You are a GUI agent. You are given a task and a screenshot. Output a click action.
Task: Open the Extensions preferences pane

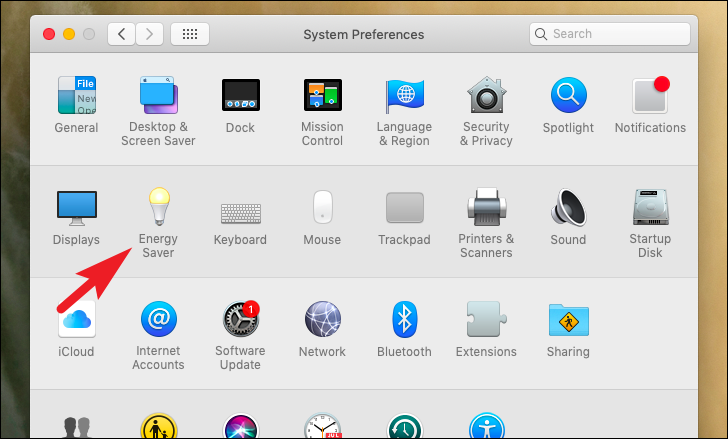(x=486, y=319)
